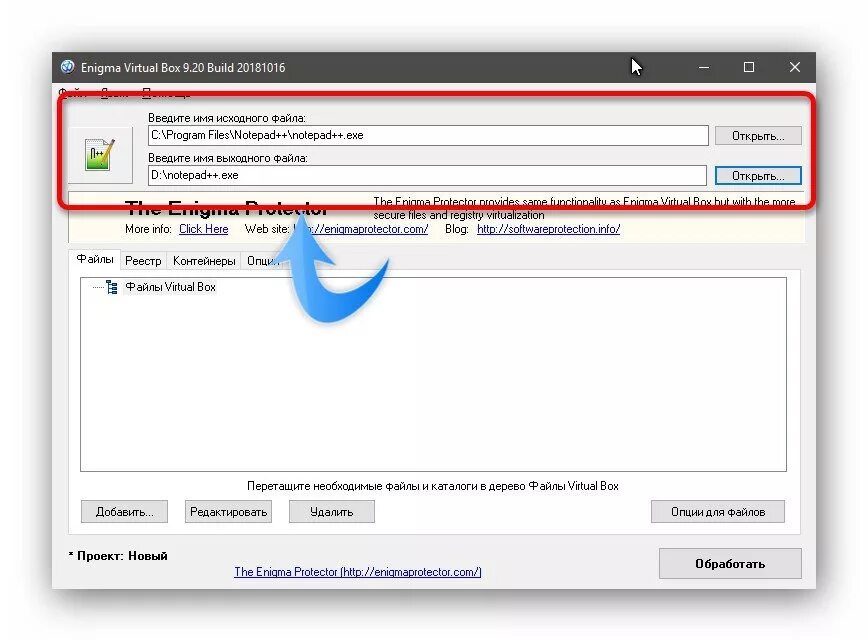Switch to the Реестр tab
The width and height of the screenshot is (868, 641).
tap(143, 261)
